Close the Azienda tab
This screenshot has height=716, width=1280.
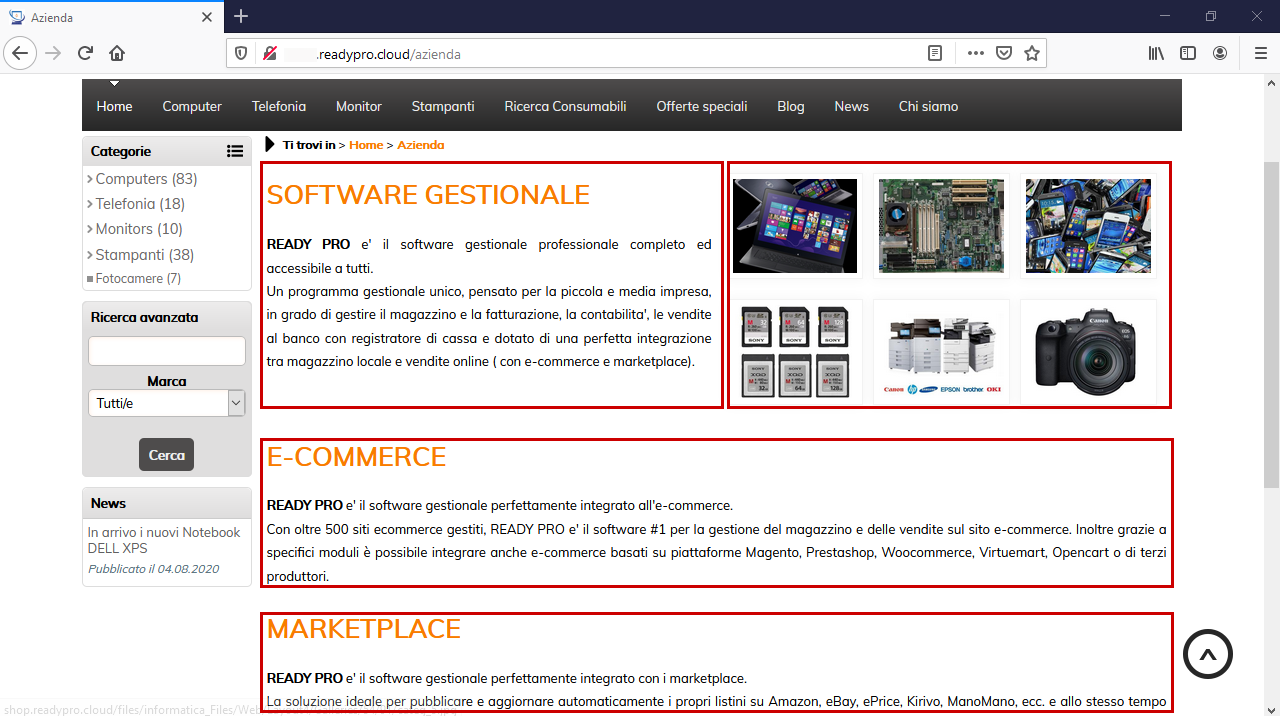point(207,17)
